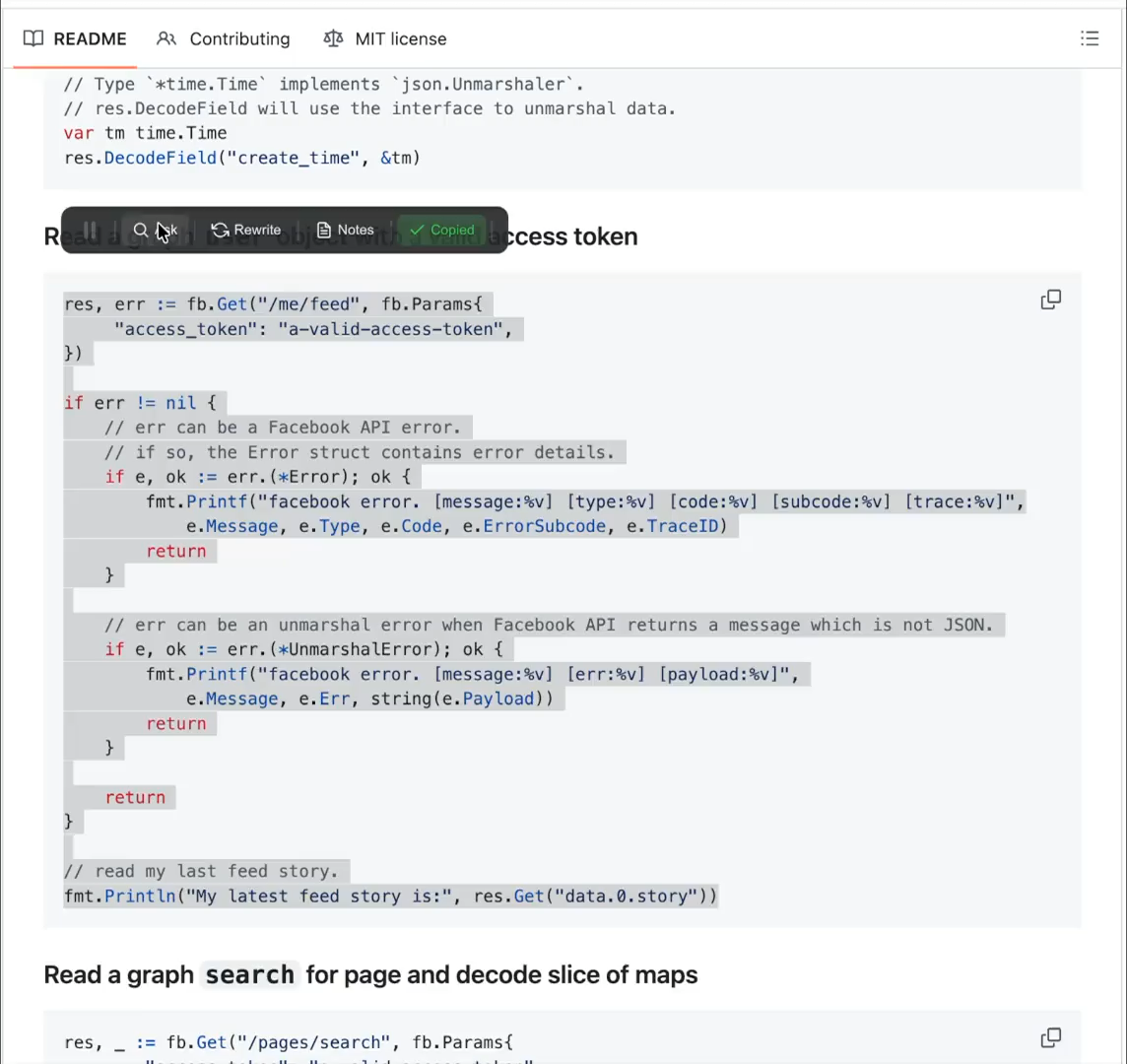Viewport: 1127px width, 1064px height.
Task: Copy the /pages/search code block
Action: (x=1050, y=1037)
